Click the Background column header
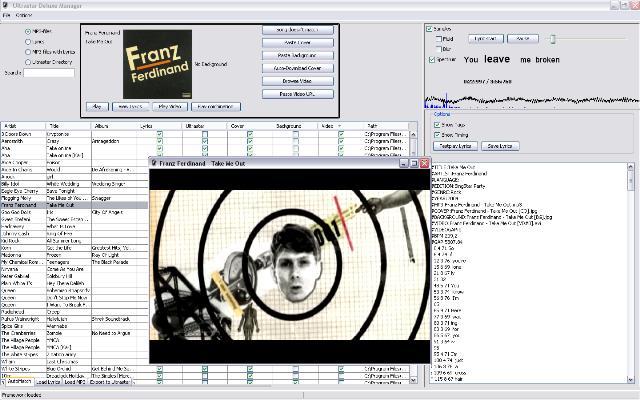The image size is (640, 400). 295,126
